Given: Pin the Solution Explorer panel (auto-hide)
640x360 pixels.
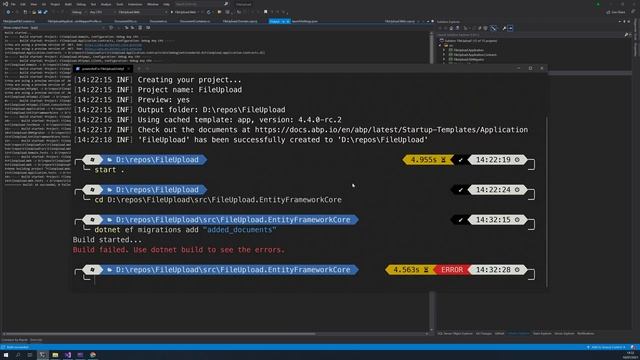Looking at the screenshot, I should (x=624, y=22).
